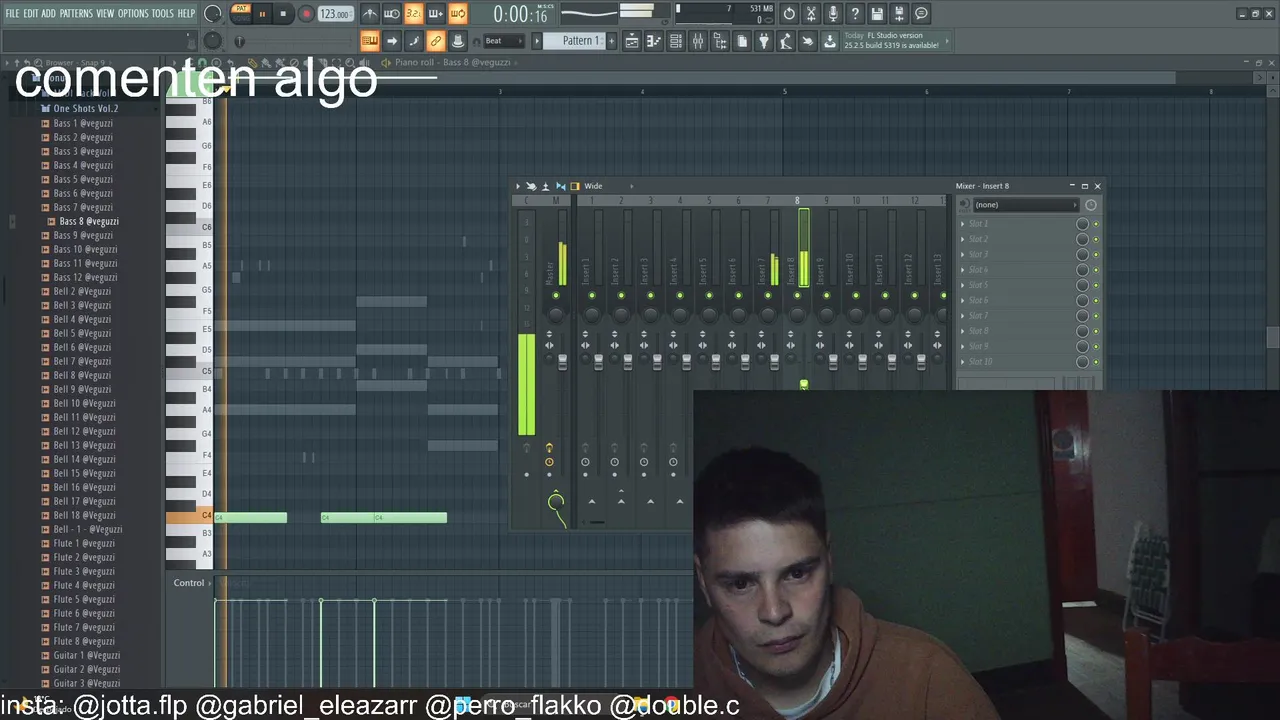This screenshot has width=1280, height=720.
Task: Mute the Insert 8 mixer track LED
Action: (798, 296)
